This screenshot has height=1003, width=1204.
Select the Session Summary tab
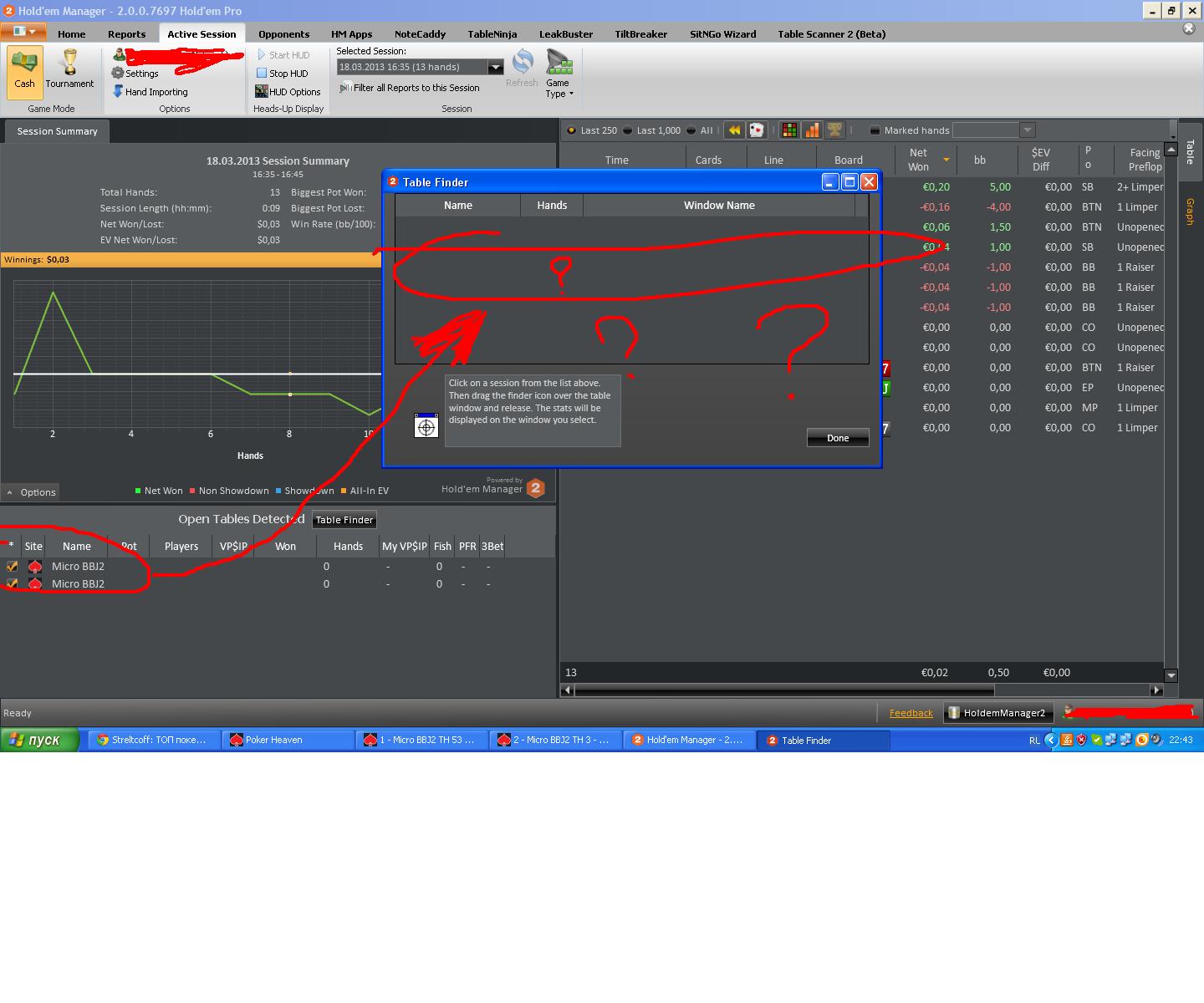[x=57, y=131]
